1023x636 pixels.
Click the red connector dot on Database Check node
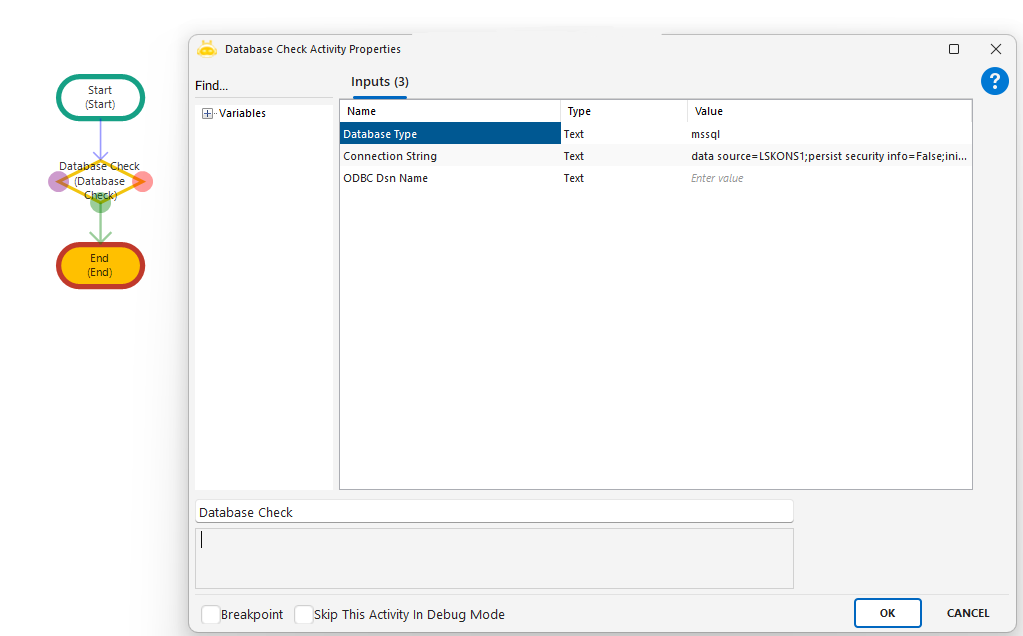coord(143,181)
